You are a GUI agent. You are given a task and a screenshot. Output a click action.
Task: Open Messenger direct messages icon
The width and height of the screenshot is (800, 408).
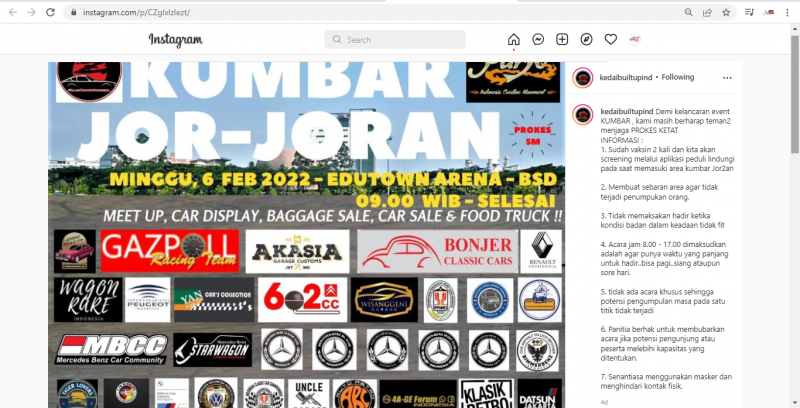tap(538, 39)
